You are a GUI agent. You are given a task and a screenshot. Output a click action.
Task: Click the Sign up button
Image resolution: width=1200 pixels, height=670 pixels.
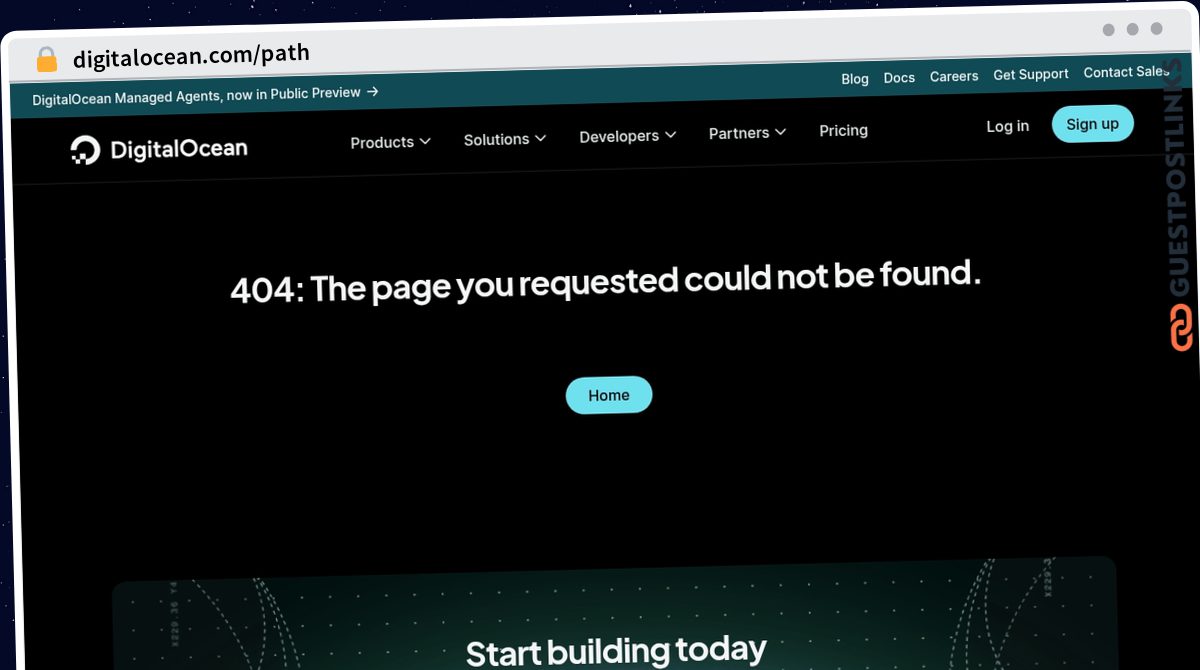click(1092, 124)
